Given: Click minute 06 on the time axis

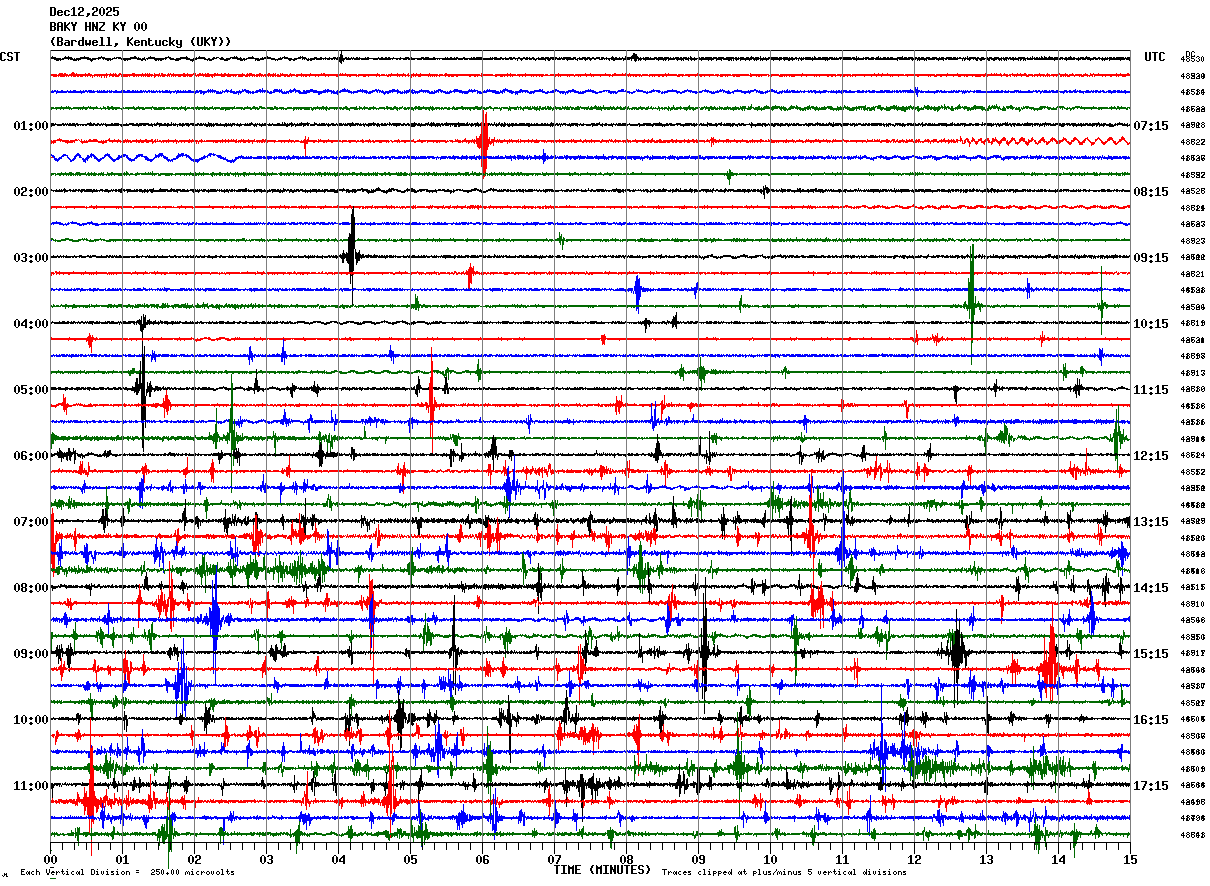Looking at the screenshot, I should pos(482,859).
